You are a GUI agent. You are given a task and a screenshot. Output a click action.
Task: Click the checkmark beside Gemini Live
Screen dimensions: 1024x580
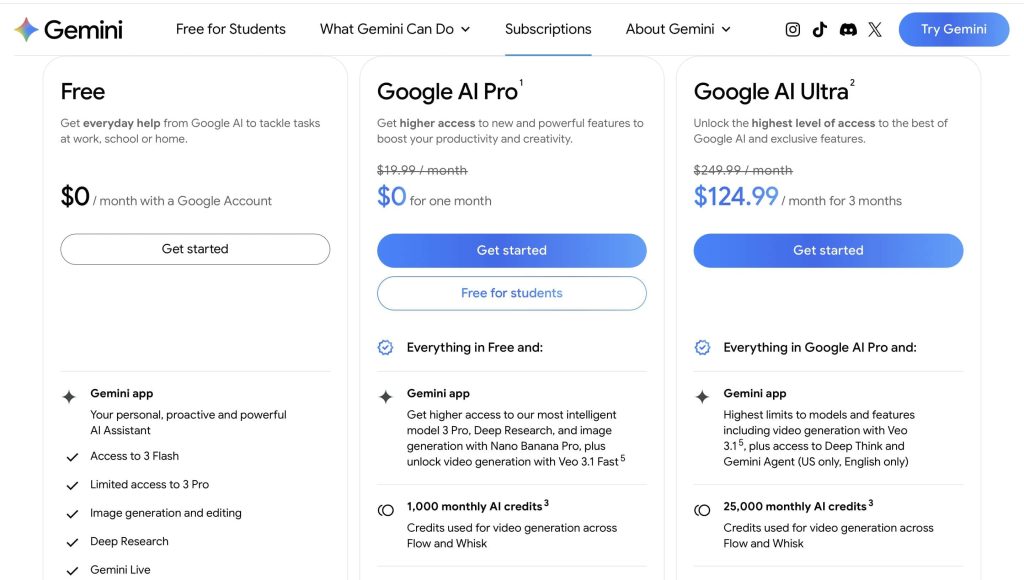(x=72, y=571)
